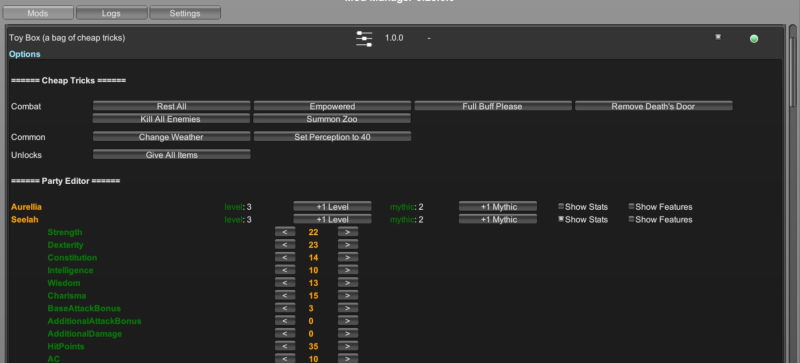
Task: Click Change Weather button
Action: pyautogui.click(x=171, y=137)
